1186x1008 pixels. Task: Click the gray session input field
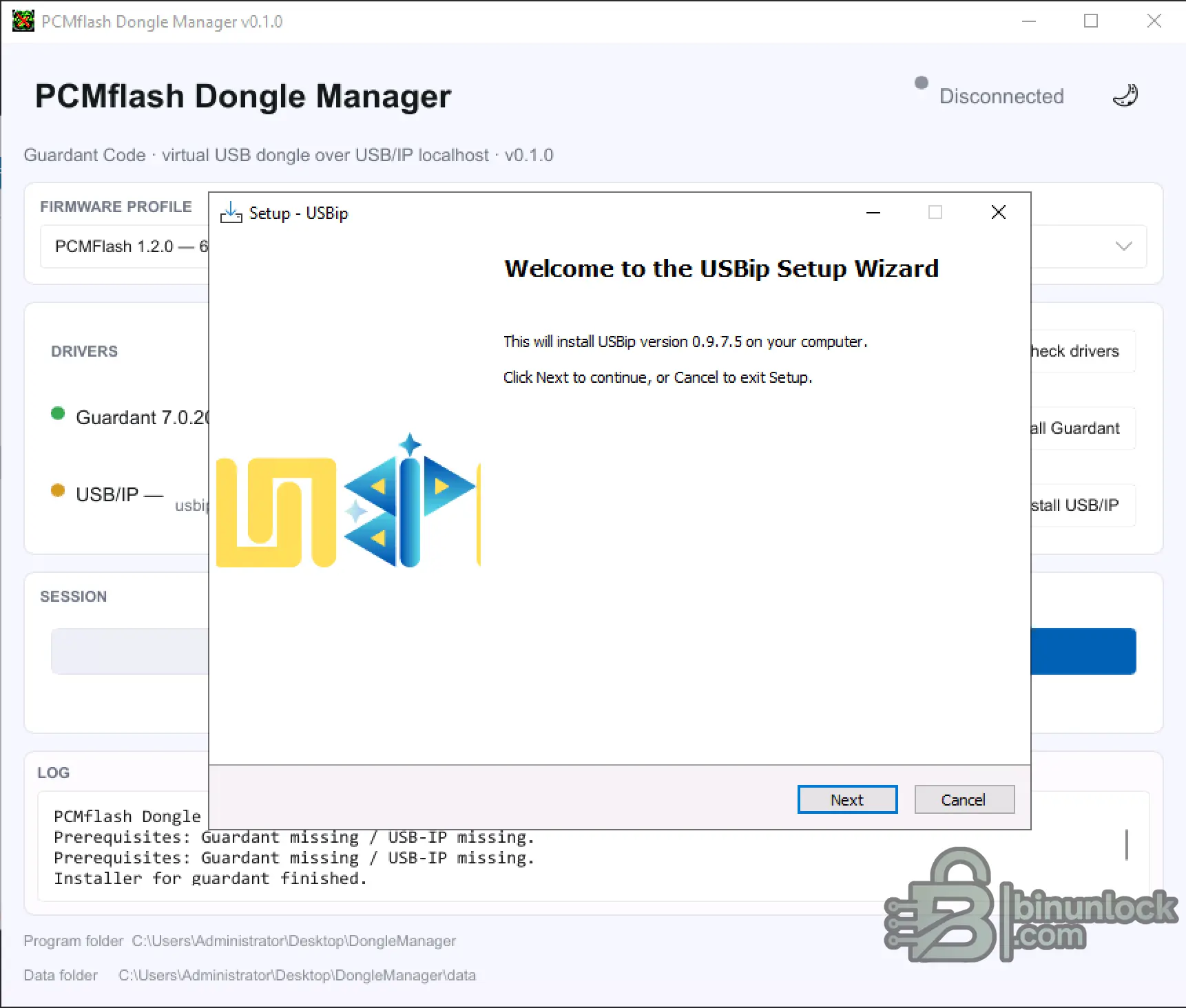(x=130, y=651)
